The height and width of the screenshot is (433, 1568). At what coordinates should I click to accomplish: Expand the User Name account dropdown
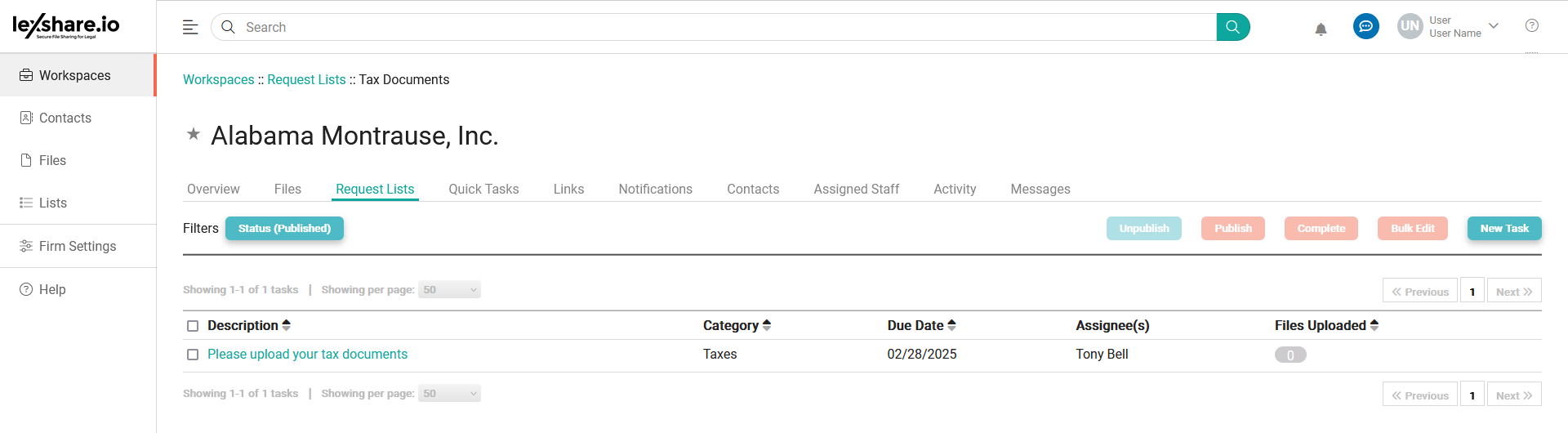point(1494,26)
